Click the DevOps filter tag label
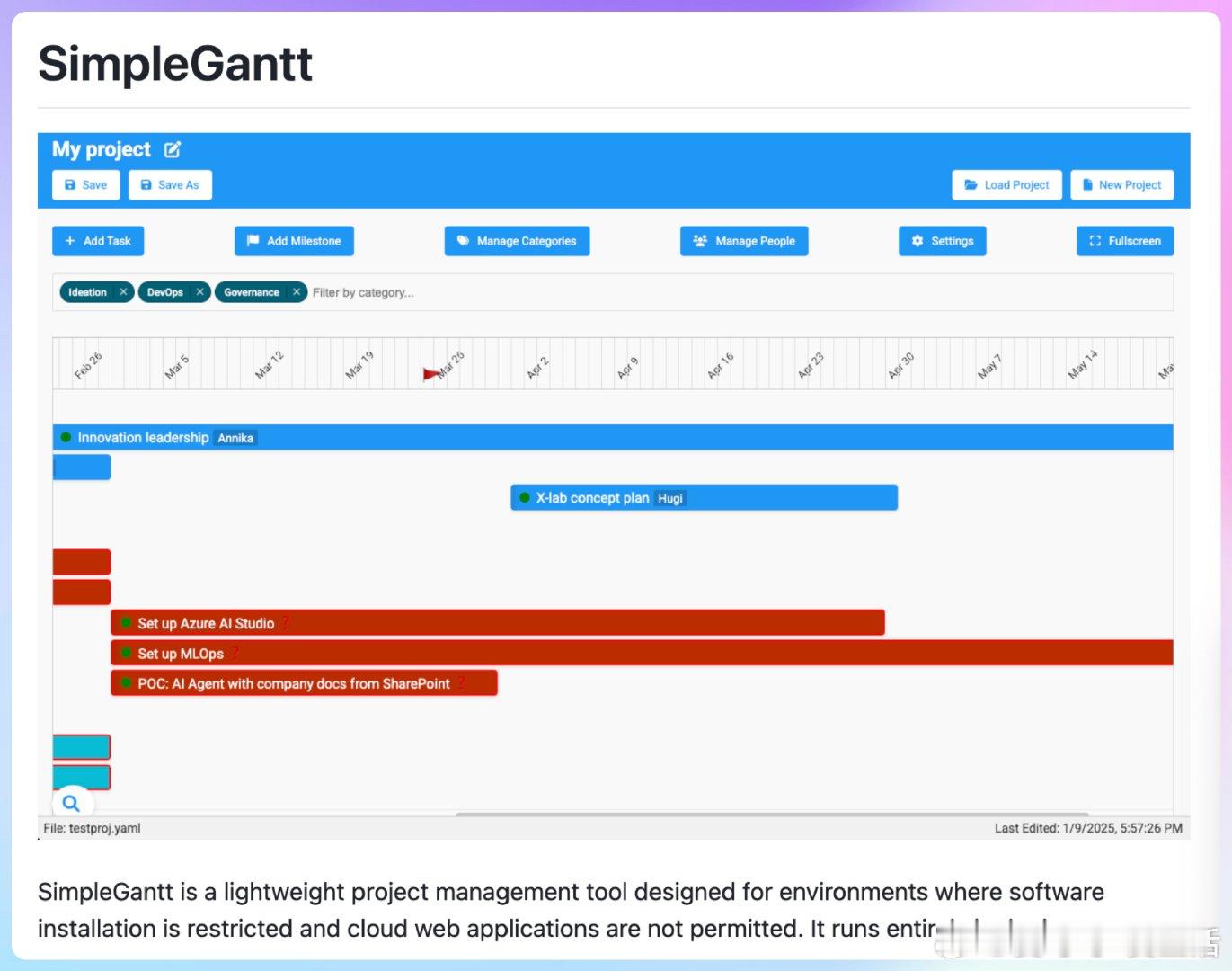The width and height of the screenshot is (1232, 971). point(165,292)
